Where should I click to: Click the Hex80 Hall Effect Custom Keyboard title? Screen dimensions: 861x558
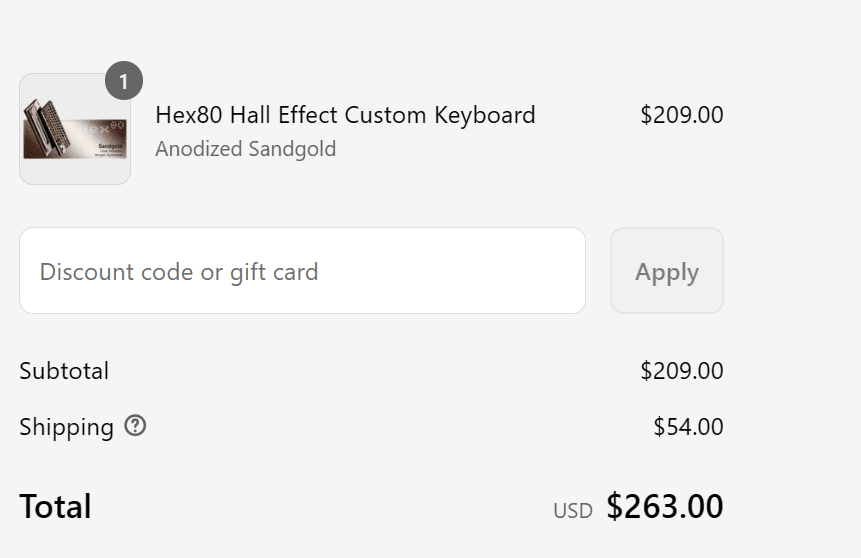pos(345,115)
